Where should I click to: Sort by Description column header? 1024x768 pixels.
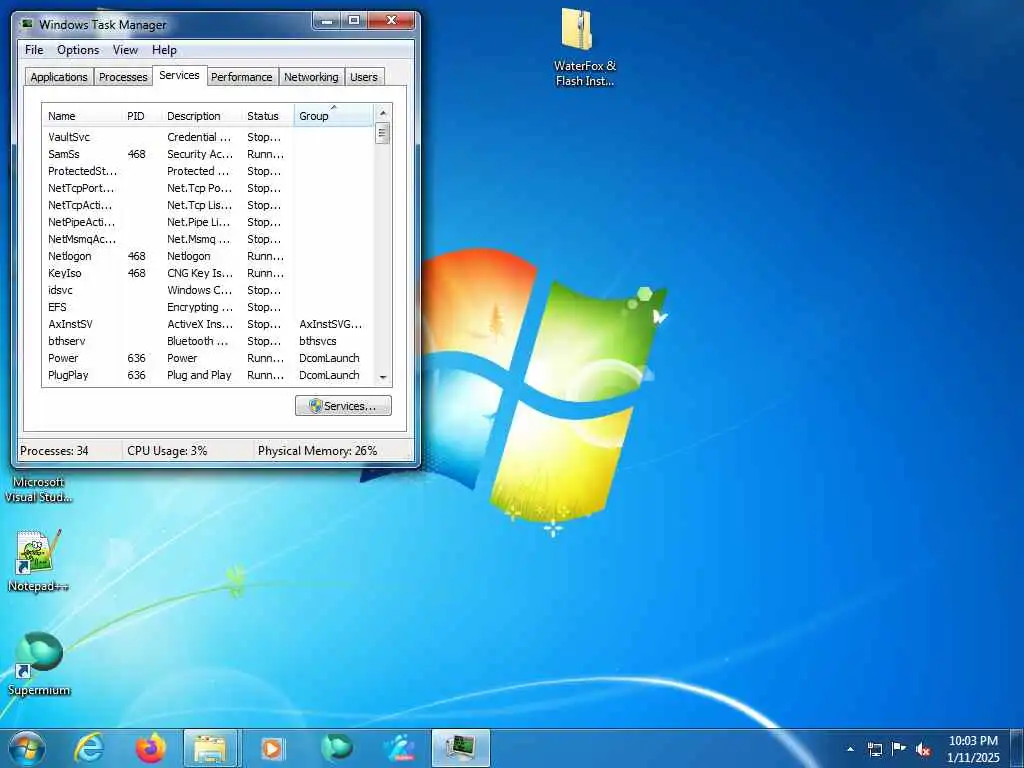(201, 116)
